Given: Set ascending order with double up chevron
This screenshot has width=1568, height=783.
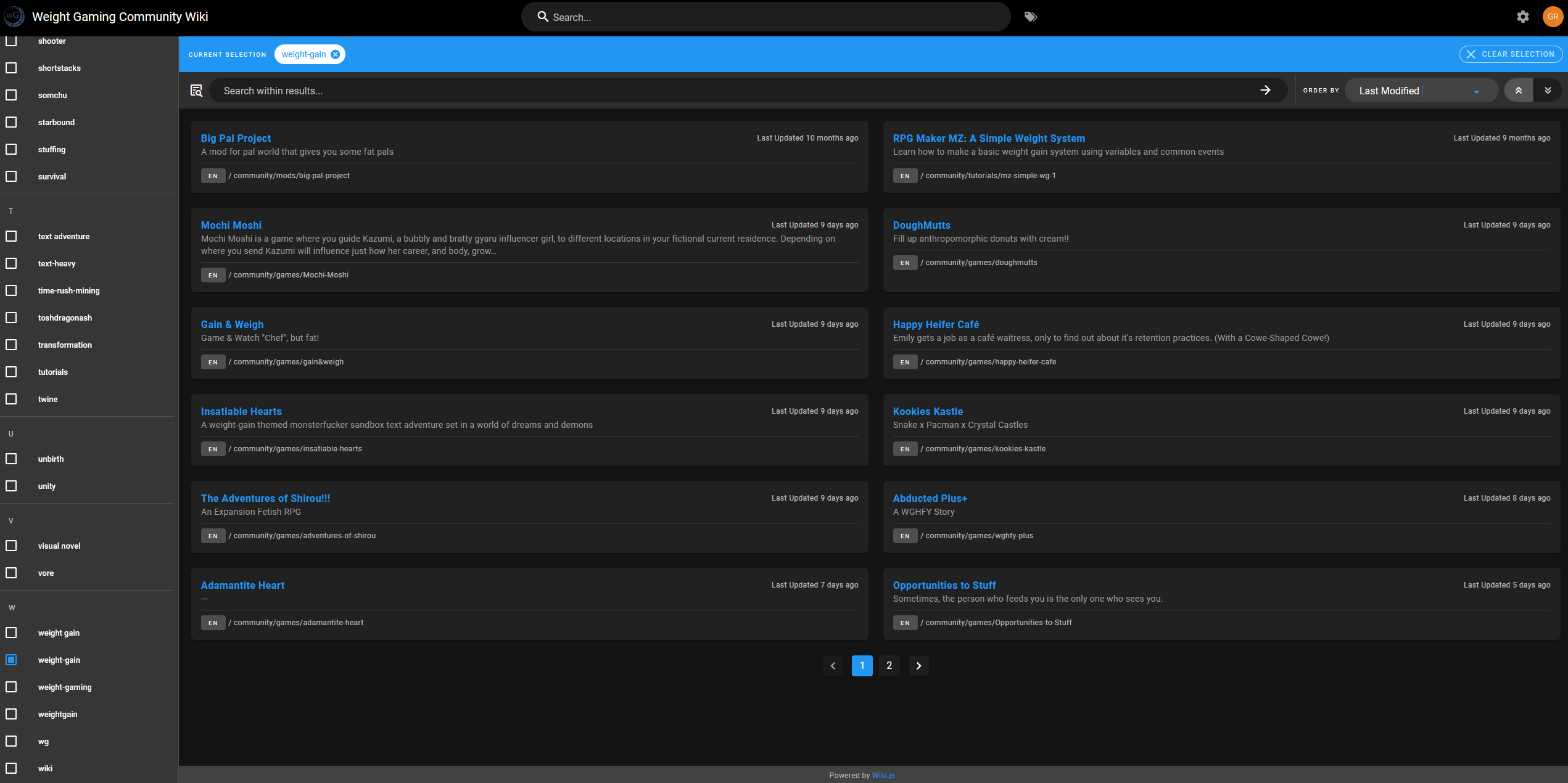Looking at the screenshot, I should point(1518,91).
